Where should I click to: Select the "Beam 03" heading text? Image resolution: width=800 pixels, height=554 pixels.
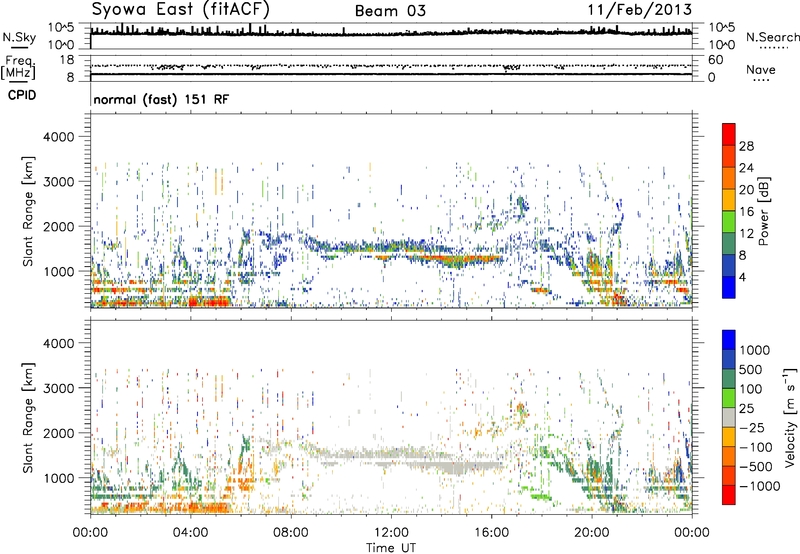[x=390, y=11]
